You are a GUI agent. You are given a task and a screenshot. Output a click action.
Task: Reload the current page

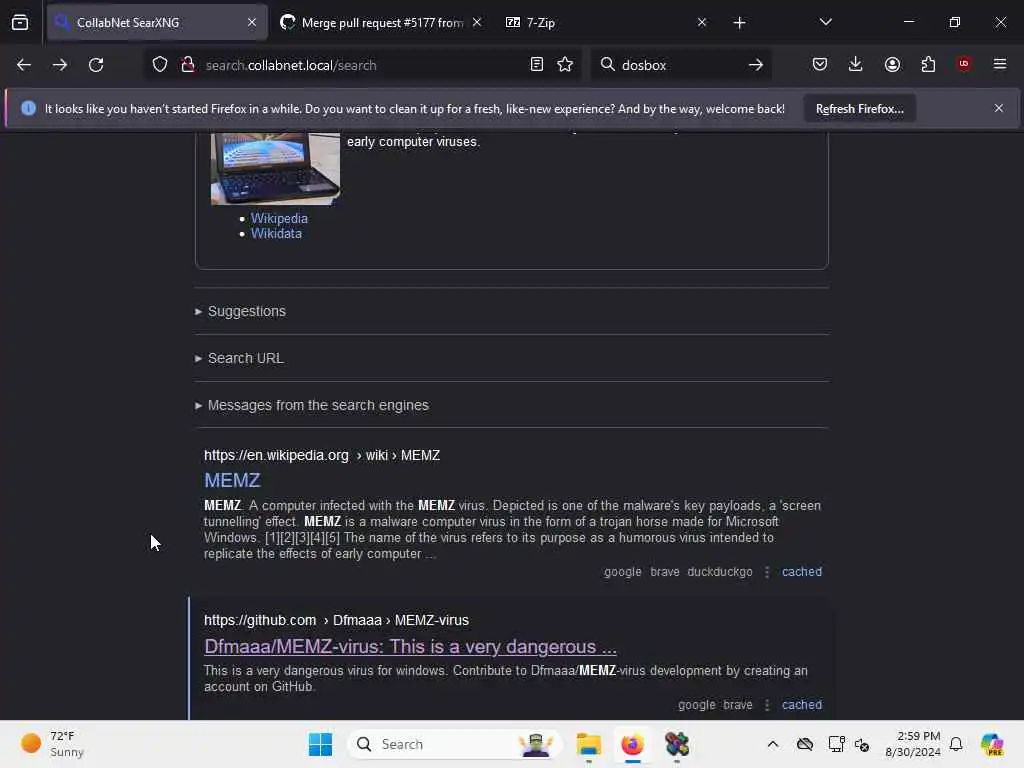96,65
